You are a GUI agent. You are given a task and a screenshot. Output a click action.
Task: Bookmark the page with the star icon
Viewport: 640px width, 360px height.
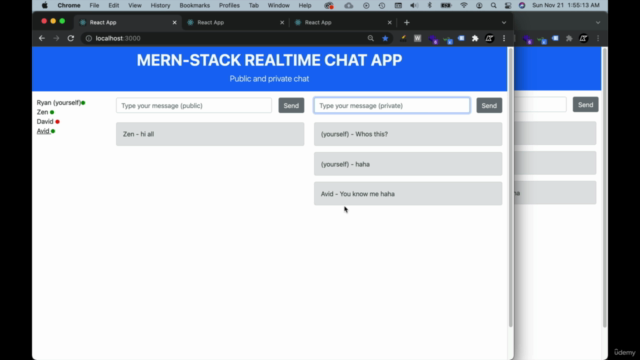385,38
